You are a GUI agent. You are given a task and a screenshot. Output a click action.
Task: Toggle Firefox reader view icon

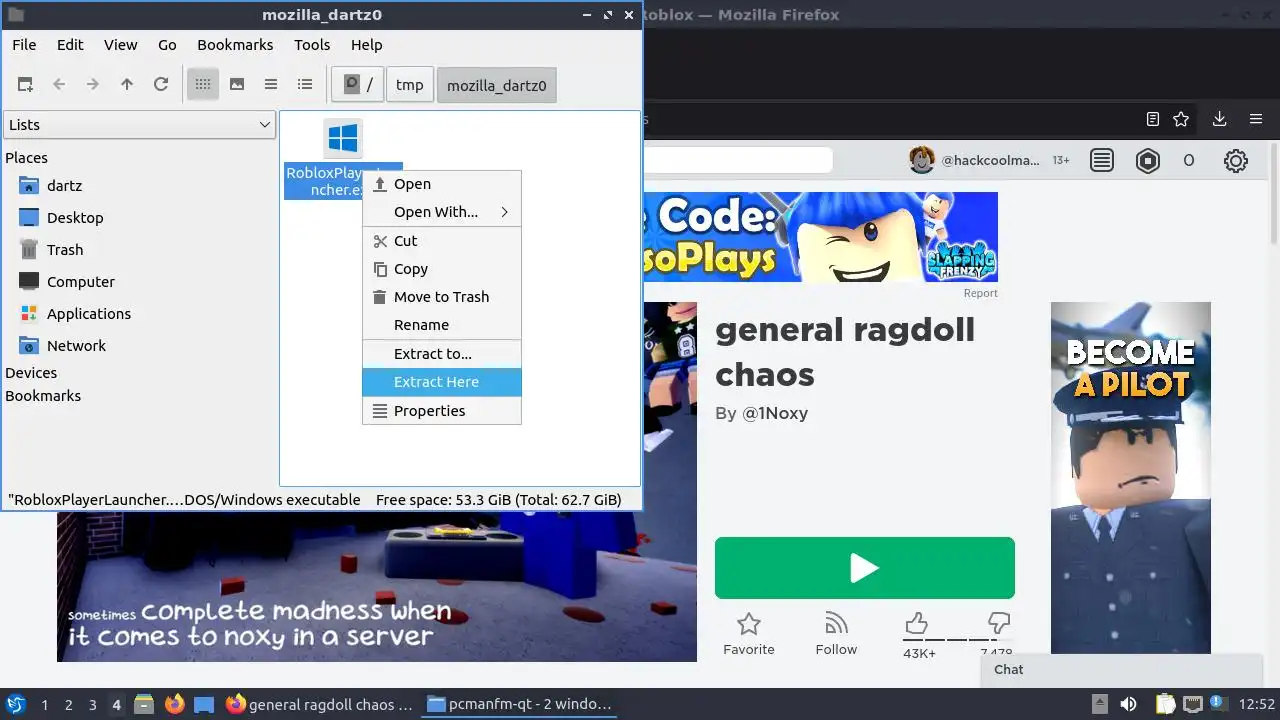click(x=1152, y=119)
